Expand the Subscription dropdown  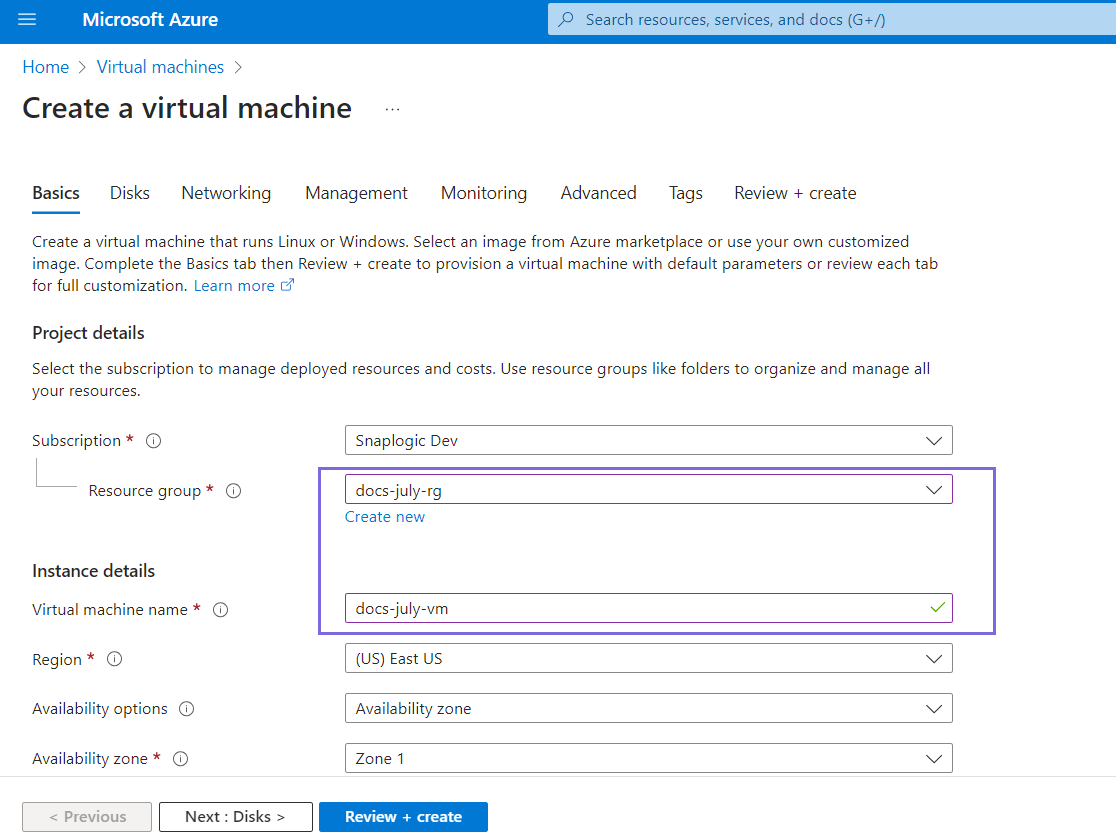tap(648, 440)
